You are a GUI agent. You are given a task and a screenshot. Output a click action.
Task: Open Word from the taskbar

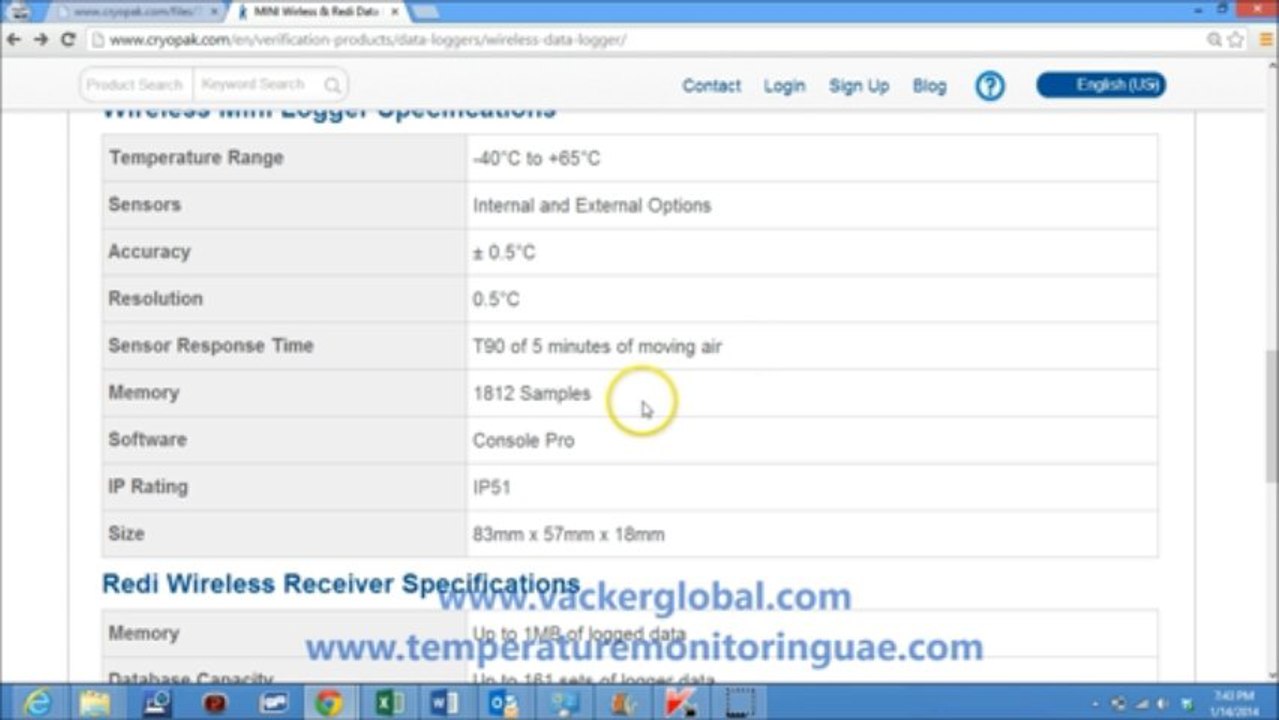pyautogui.click(x=445, y=703)
